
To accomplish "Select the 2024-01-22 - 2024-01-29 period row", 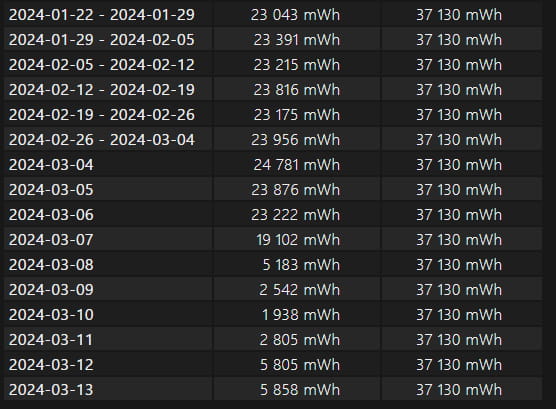I will click(273, 15).
